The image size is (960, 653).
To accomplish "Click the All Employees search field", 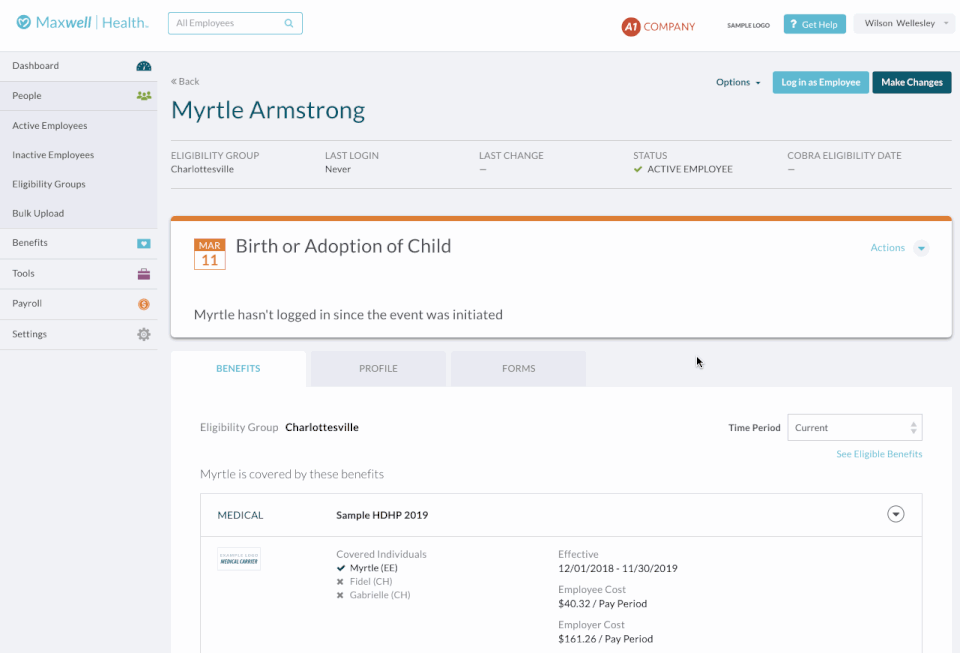I will point(225,23).
